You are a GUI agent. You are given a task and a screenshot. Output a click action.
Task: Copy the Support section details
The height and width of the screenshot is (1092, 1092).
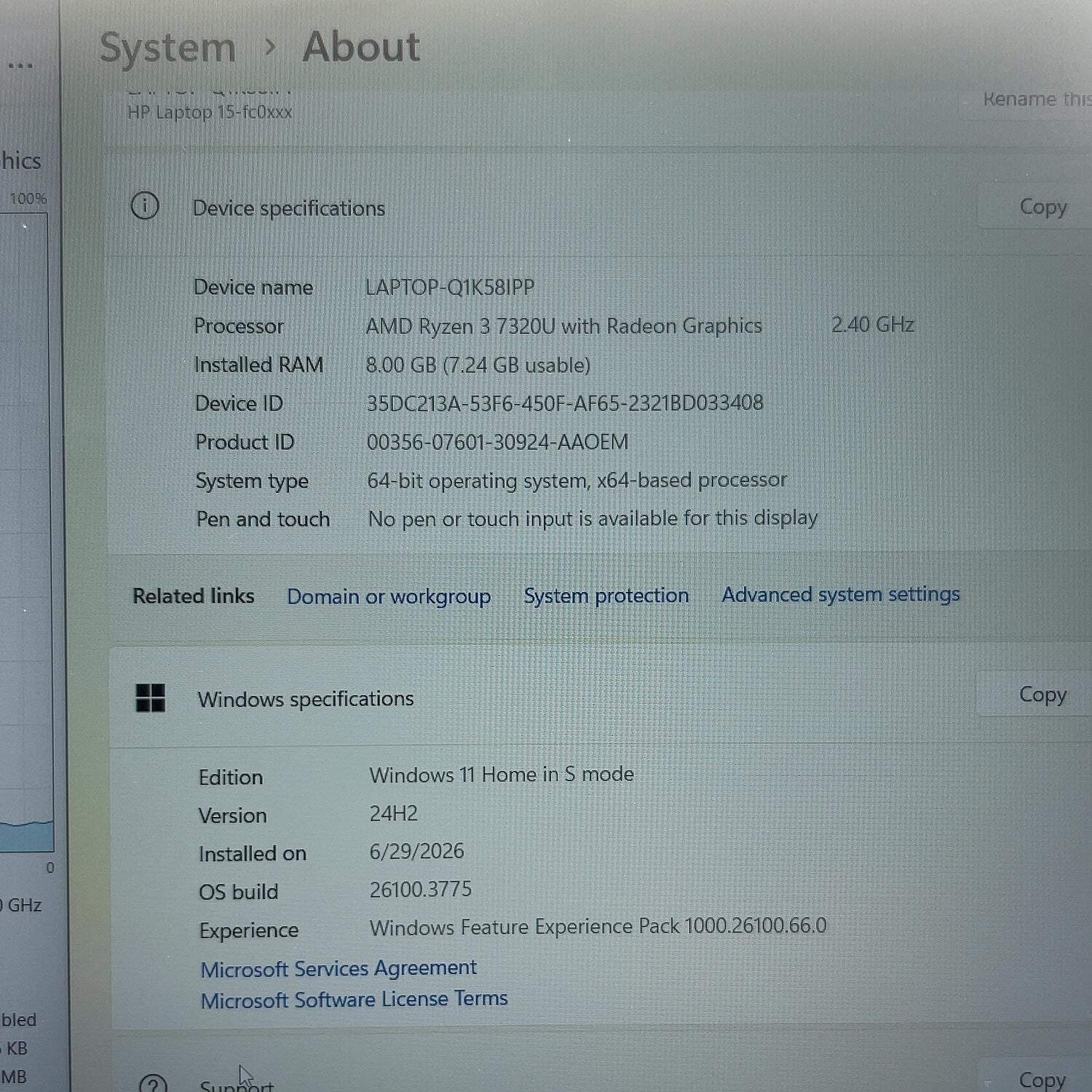[1042, 1079]
